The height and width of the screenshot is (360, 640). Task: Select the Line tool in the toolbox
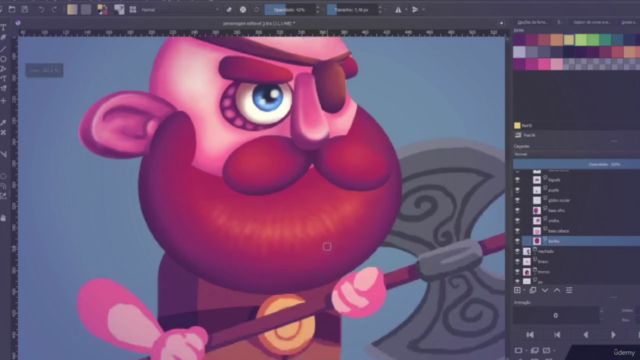[x=3, y=49]
